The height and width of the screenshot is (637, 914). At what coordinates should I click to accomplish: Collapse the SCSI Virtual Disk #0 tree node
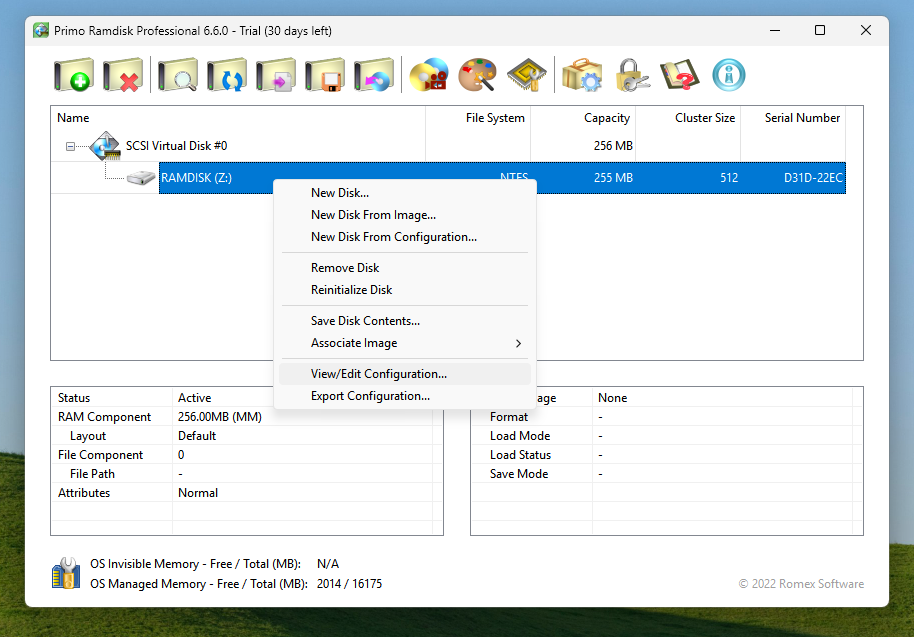point(70,145)
